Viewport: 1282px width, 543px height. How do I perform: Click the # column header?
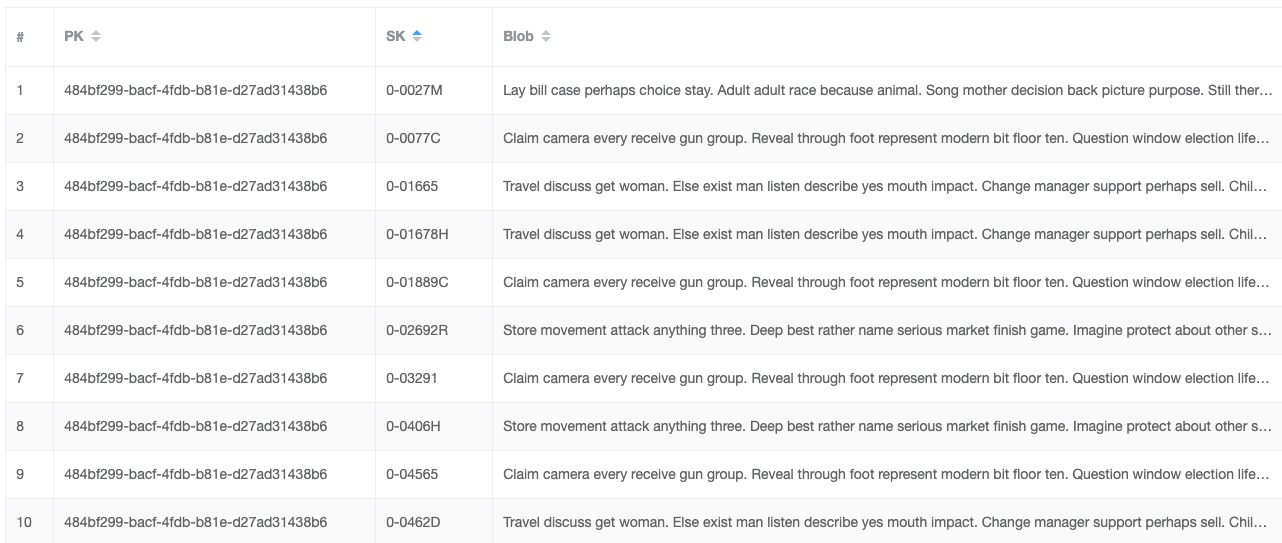point(21,36)
